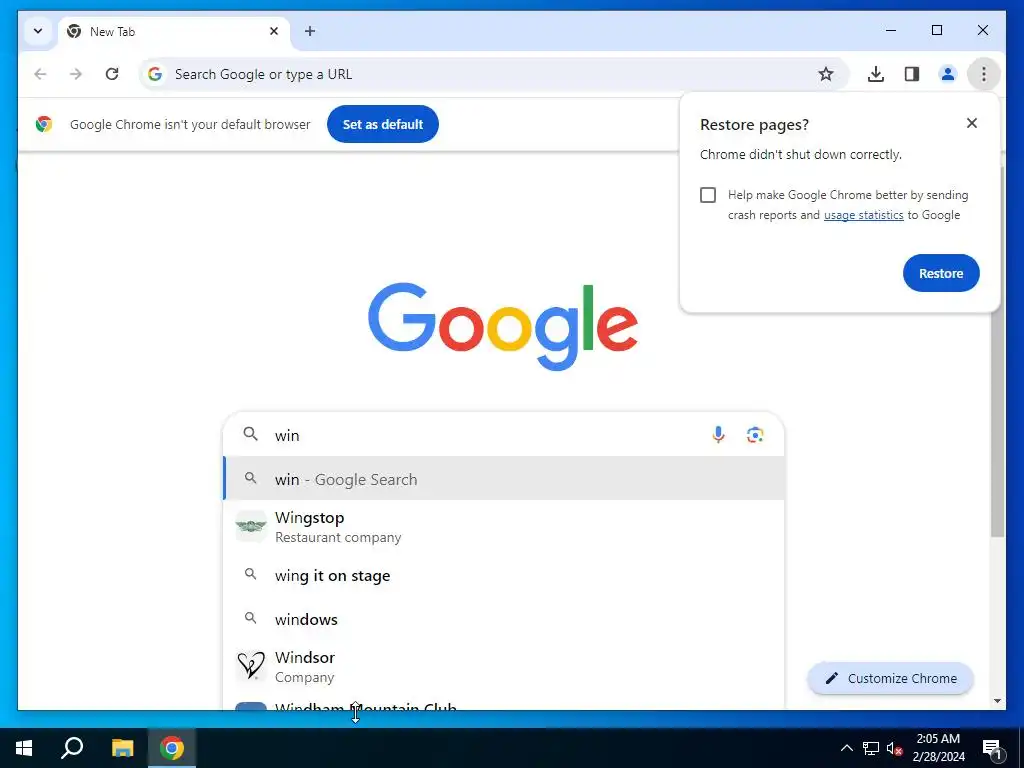Click the scrollbar down arrow
Screen dimensions: 1024x768
click(x=997, y=701)
